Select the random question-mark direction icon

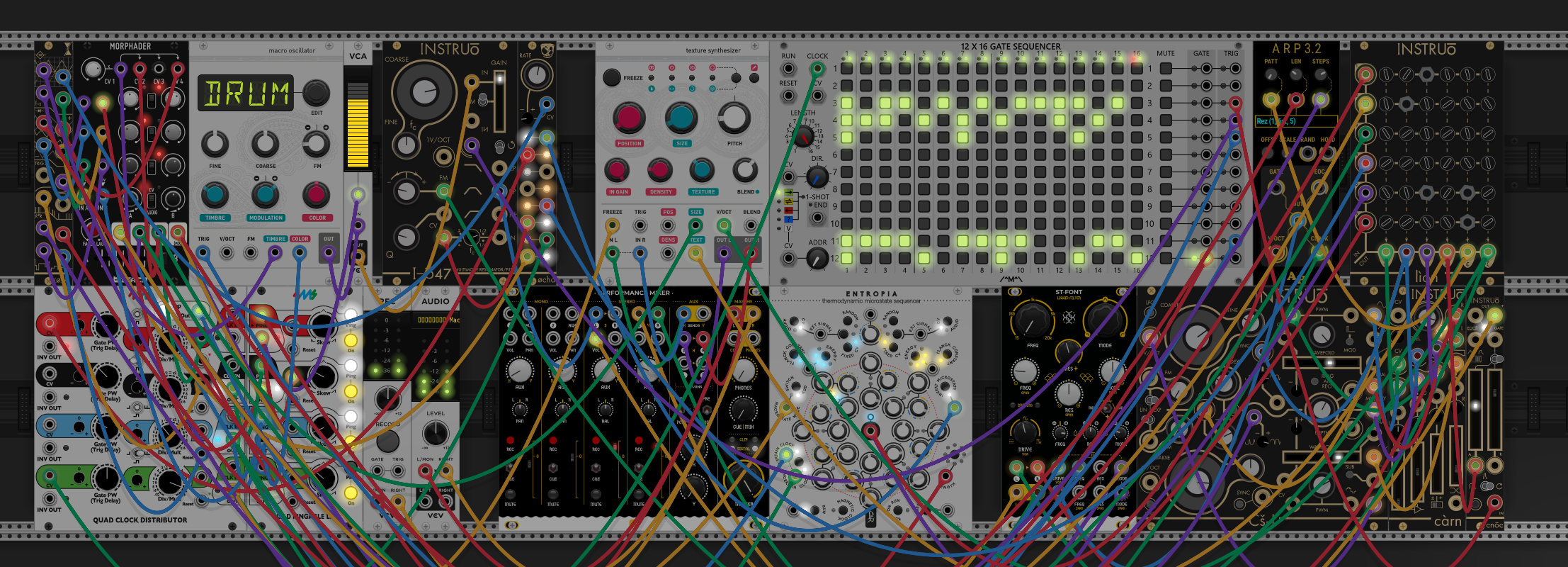point(788,220)
